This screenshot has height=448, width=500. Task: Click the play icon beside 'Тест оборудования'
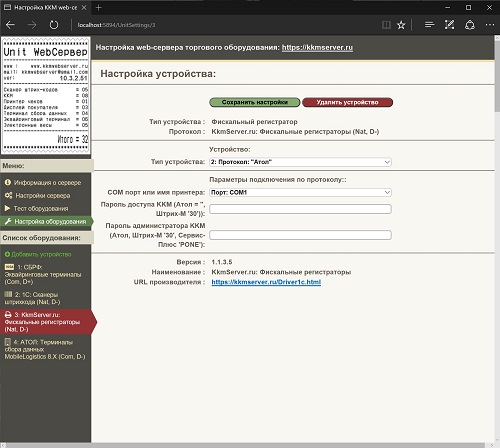(x=7, y=208)
